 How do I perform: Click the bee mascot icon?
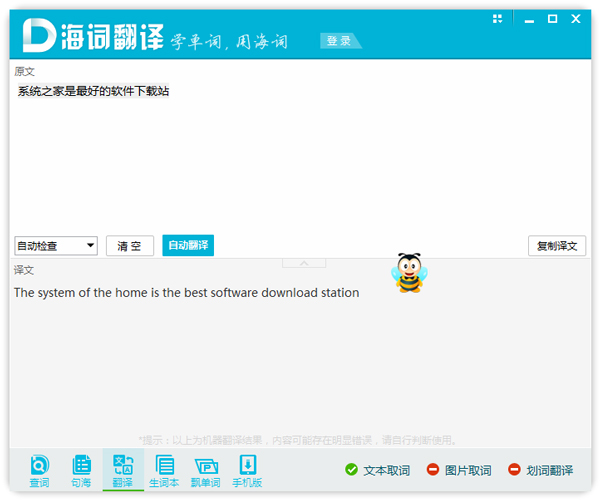point(409,272)
